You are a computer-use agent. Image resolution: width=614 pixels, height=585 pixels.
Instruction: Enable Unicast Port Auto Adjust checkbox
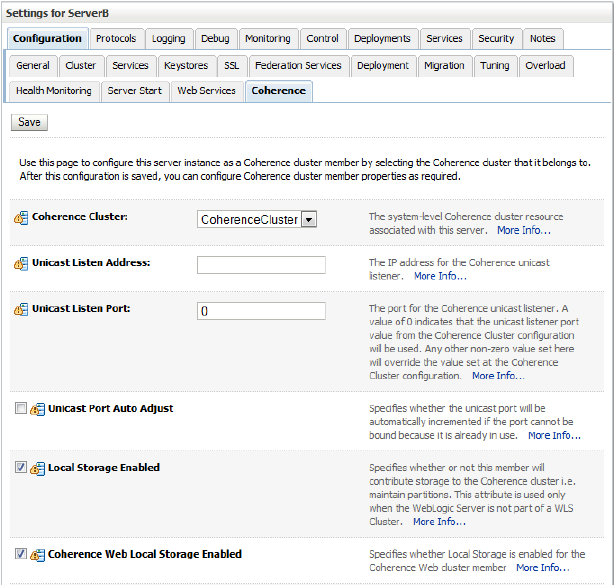tap(21, 408)
